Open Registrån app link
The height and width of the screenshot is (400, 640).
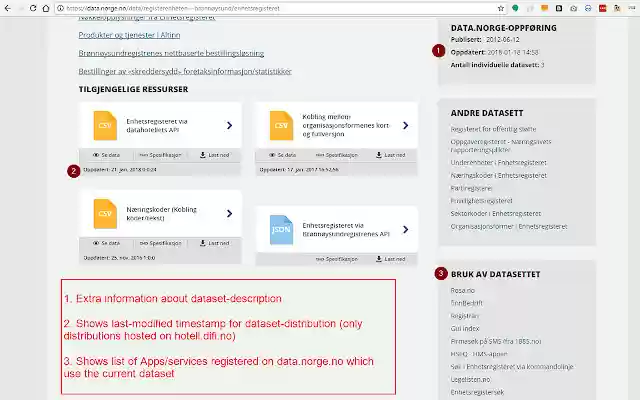coord(464,316)
